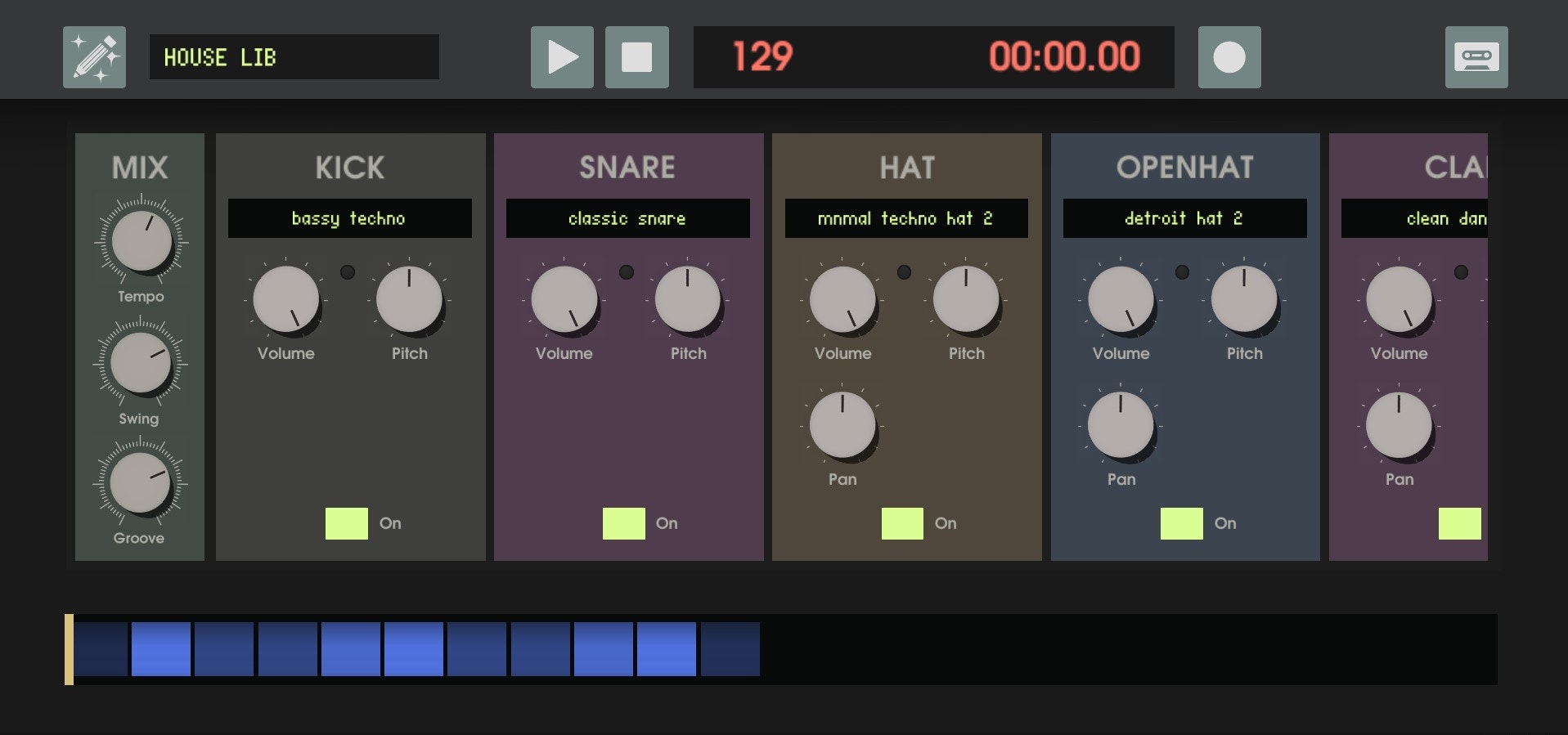Select the second pattern block in sequencer
This screenshot has height=735, width=1568.
pyautogui.click(x=161, y=649)
